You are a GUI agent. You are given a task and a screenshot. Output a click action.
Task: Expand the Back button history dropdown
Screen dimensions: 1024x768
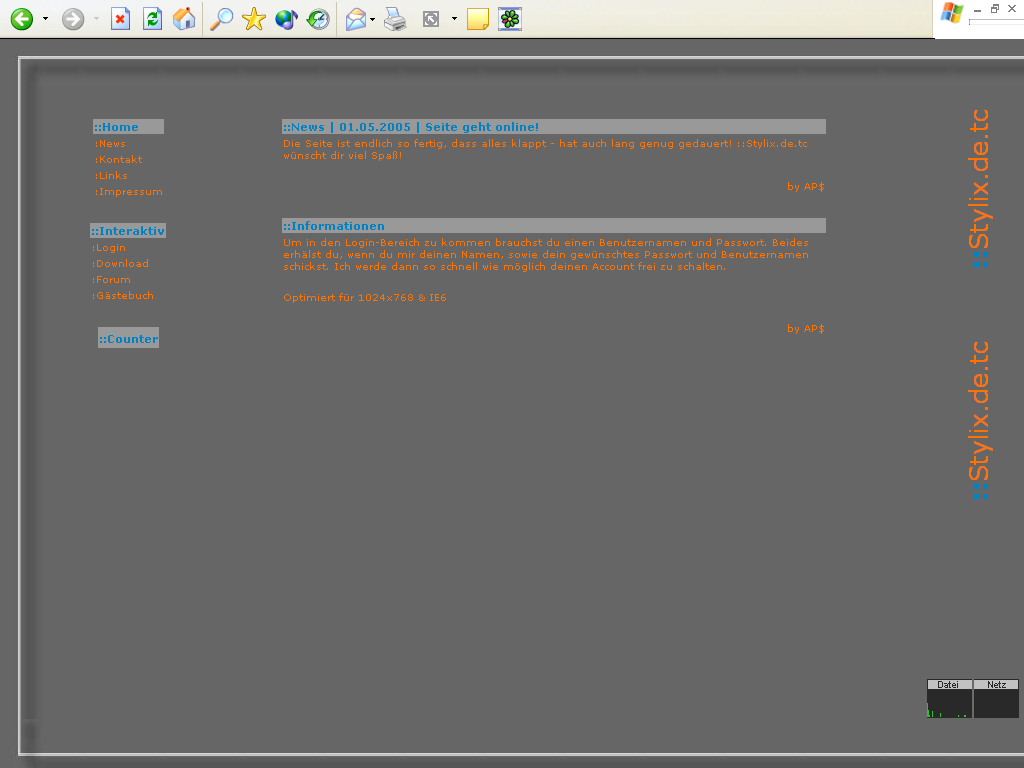(45, 19)
